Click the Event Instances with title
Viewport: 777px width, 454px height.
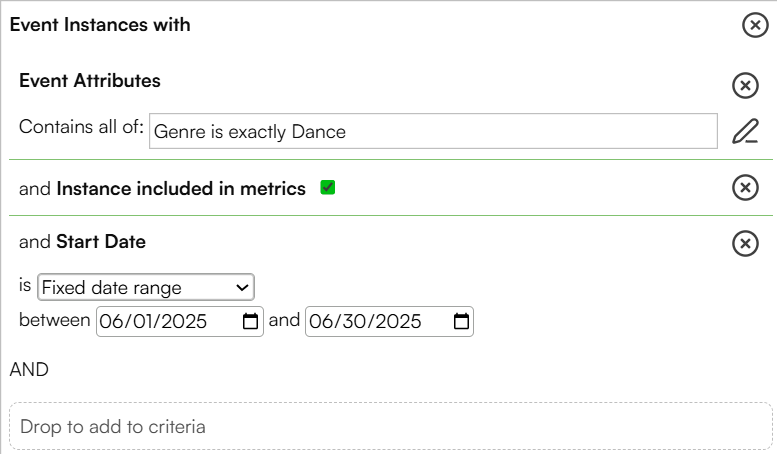tap(100, 24)
